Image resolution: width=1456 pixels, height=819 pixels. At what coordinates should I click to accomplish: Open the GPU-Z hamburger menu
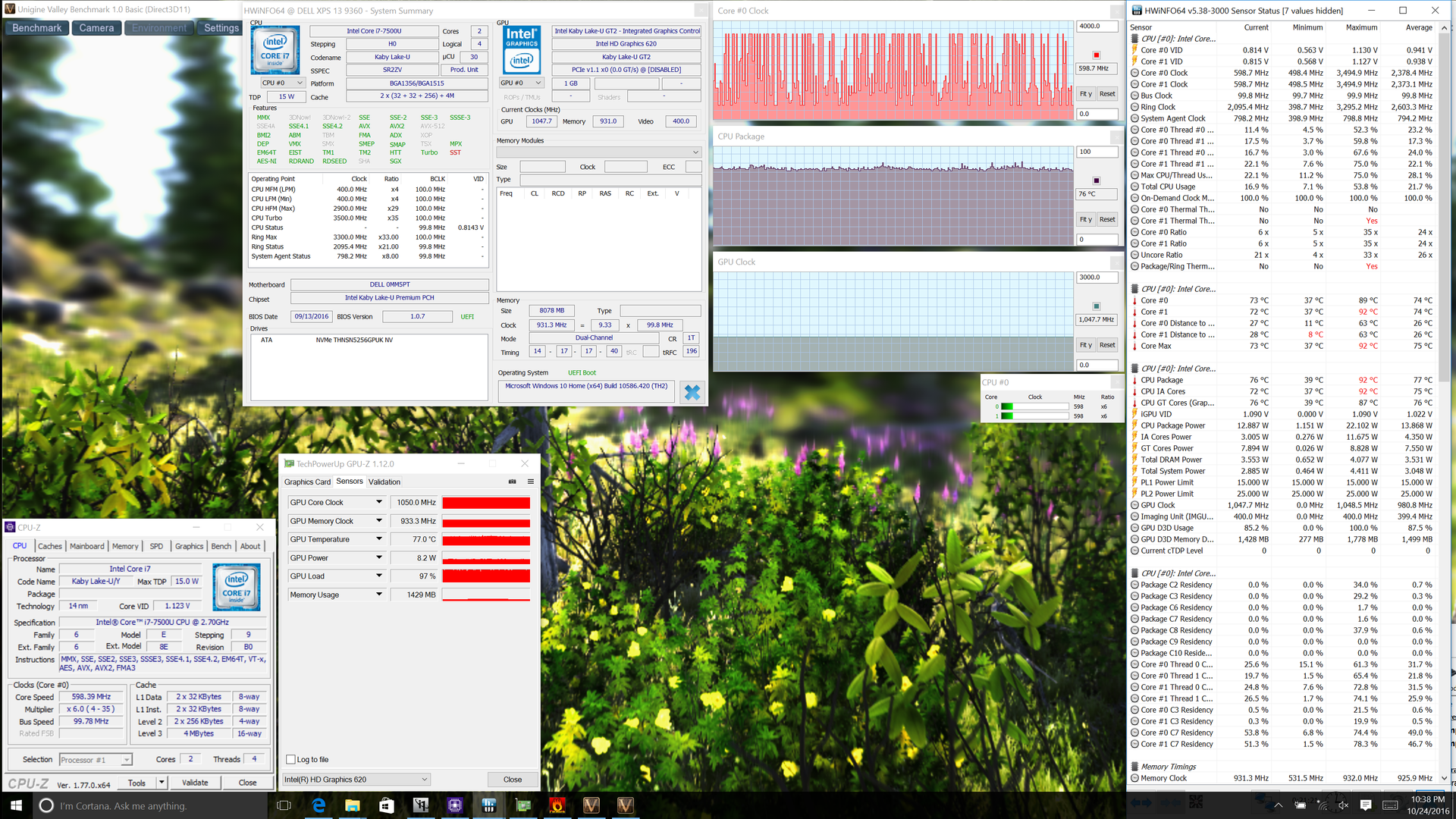point(531,482)
